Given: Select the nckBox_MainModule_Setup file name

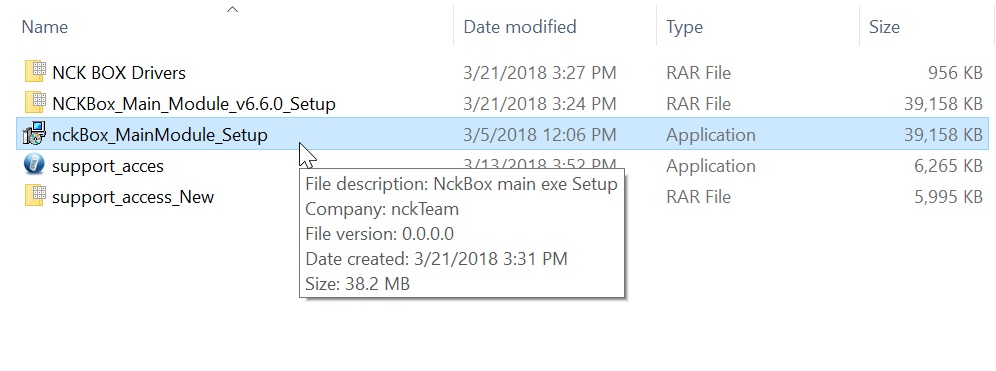Looking at the screenshot, I should 159,135.
